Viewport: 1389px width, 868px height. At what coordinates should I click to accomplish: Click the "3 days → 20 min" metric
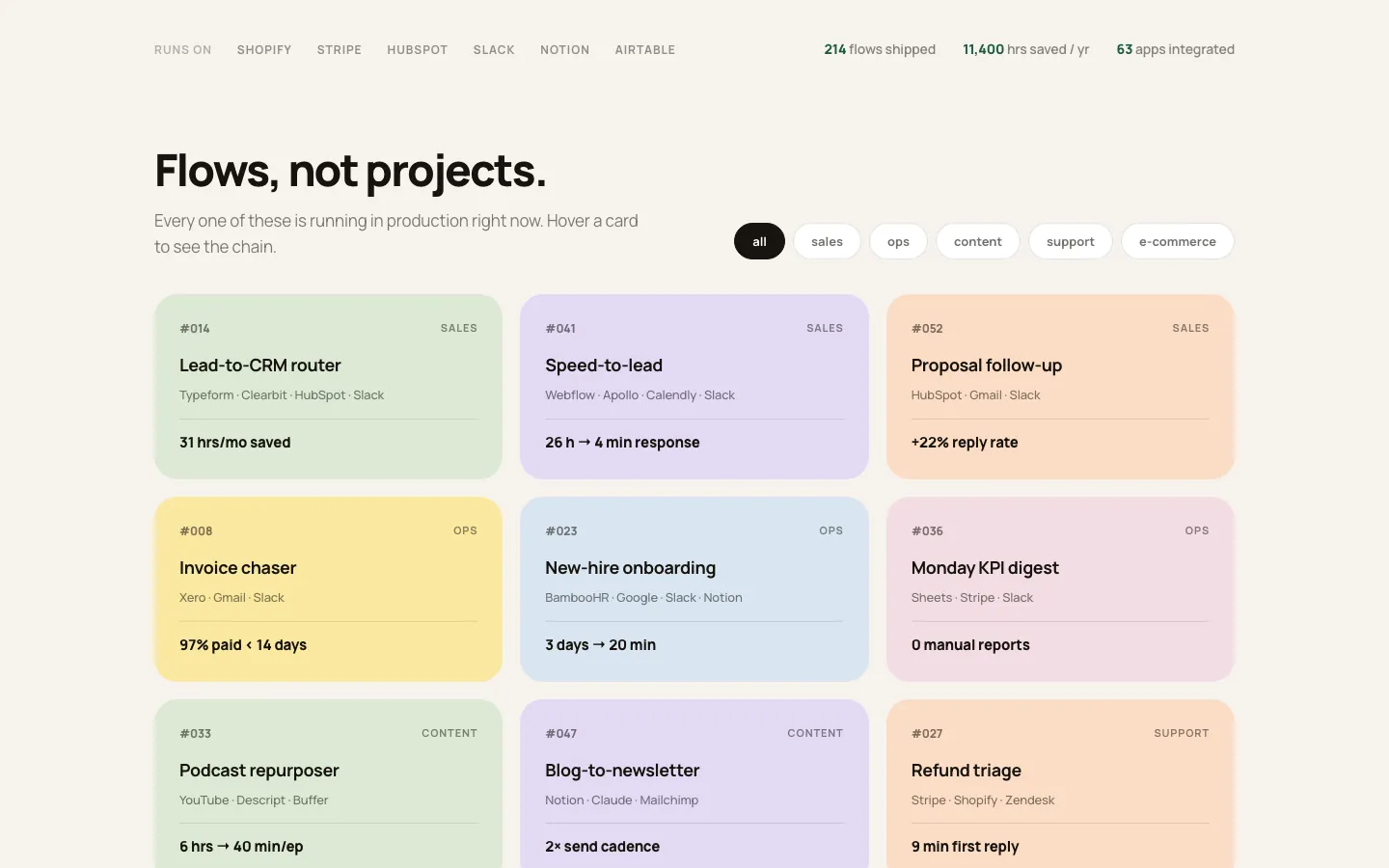600,645
